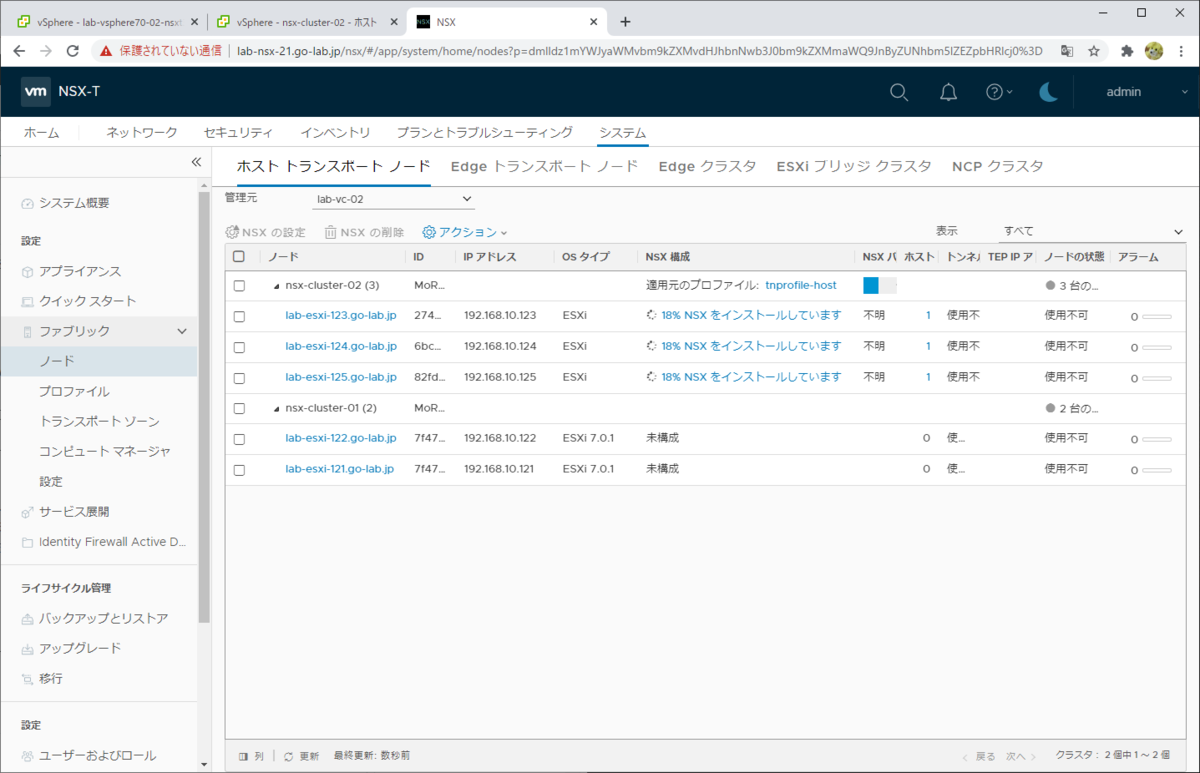1200x773 pixels.
Task: Open lab-esxi-122.go-lab.jp node link
Action: point(341,438)
